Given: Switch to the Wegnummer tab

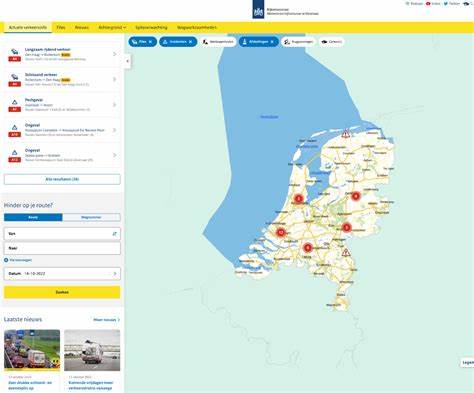Looking at the screenshot, I should 91,217.
